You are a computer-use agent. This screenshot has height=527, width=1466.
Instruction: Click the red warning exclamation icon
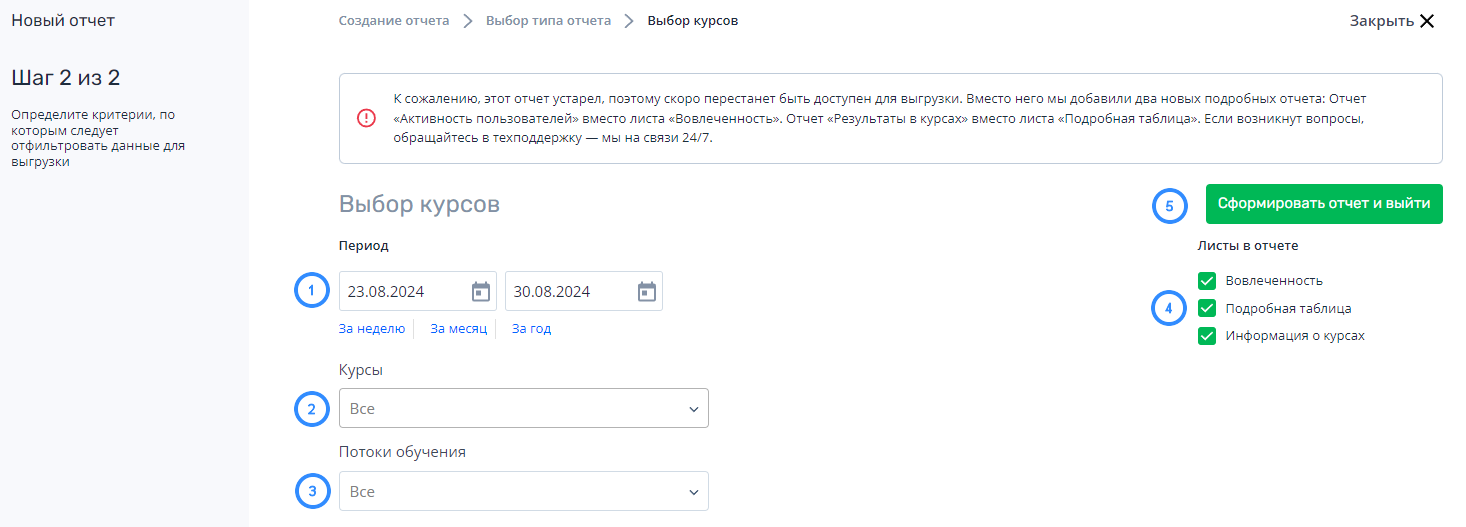coord(366,118)
